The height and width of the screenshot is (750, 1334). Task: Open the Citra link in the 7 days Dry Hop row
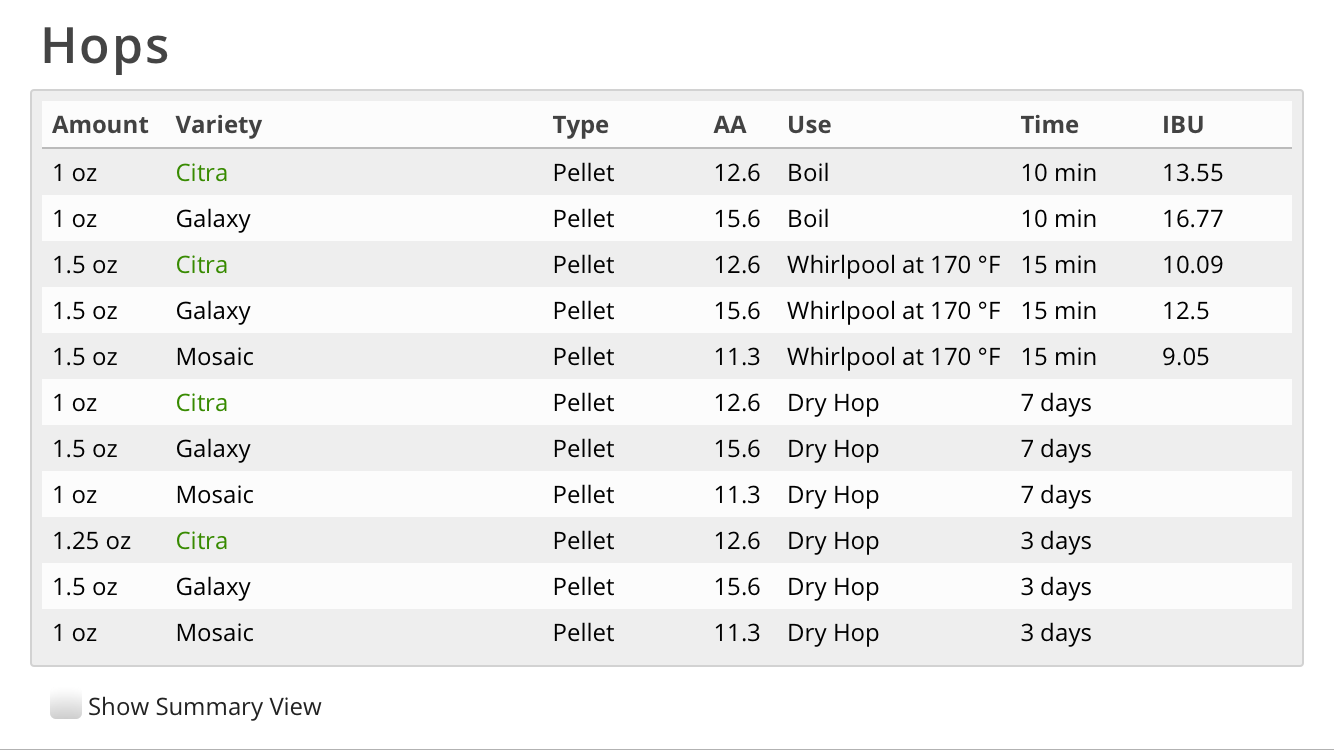tap(202, 403)
